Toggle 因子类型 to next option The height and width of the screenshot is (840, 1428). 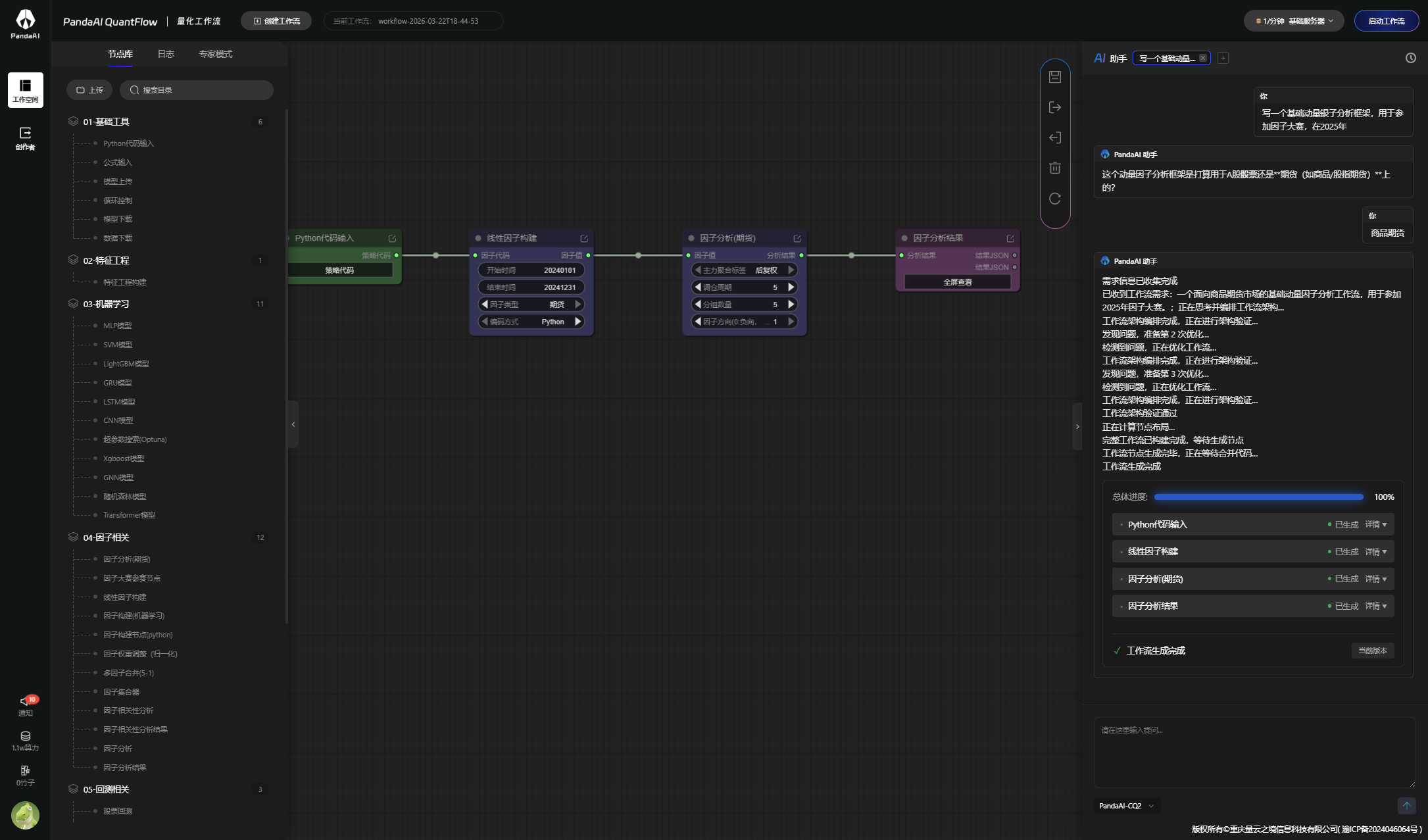tap(578, 304)
